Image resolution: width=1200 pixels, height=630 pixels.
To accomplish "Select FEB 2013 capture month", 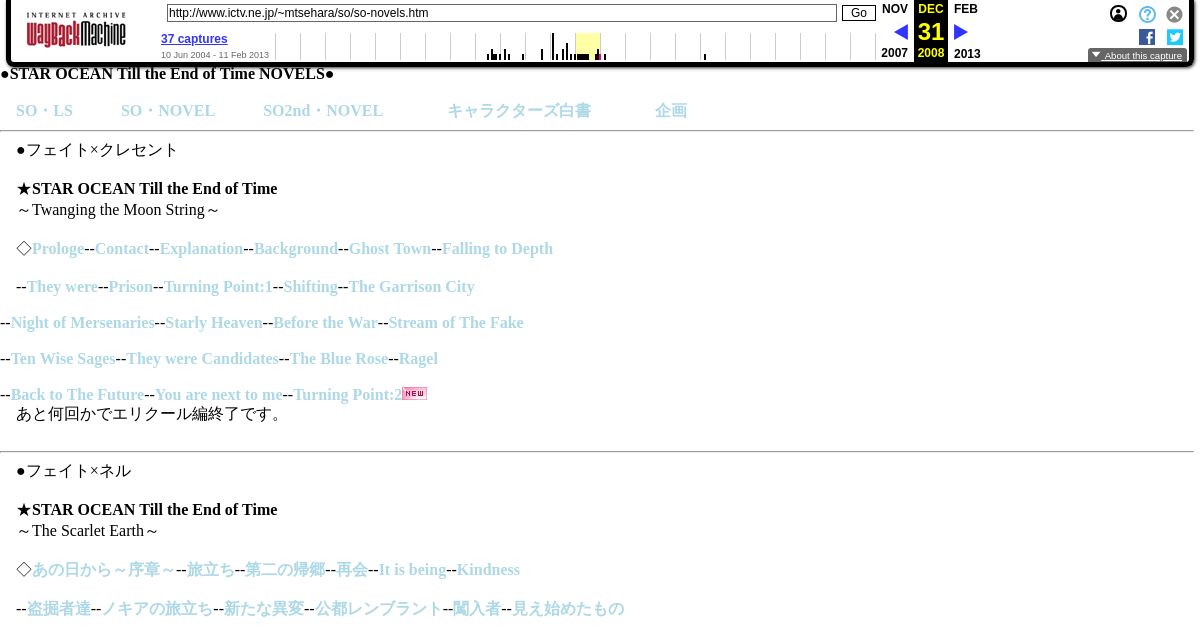I will 966,9.
